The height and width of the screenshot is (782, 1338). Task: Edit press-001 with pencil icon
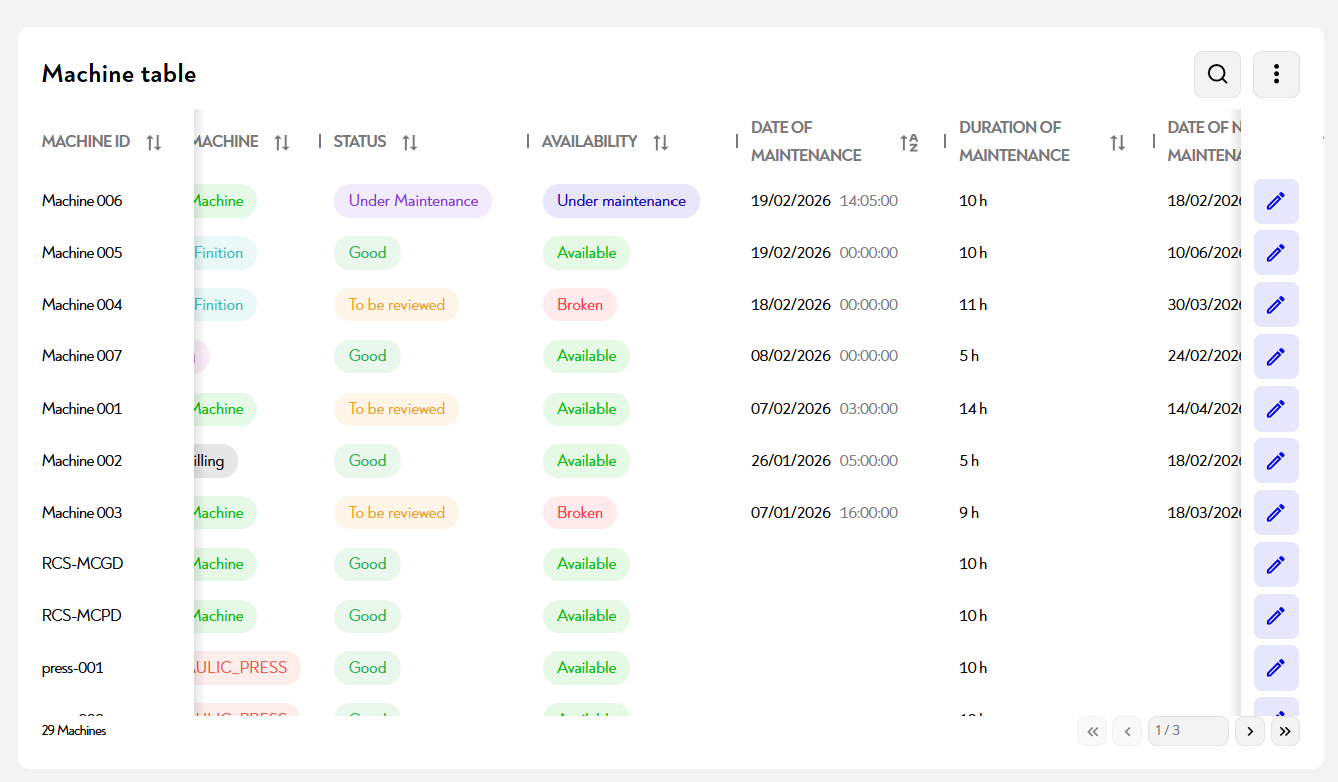point(1276,668)
